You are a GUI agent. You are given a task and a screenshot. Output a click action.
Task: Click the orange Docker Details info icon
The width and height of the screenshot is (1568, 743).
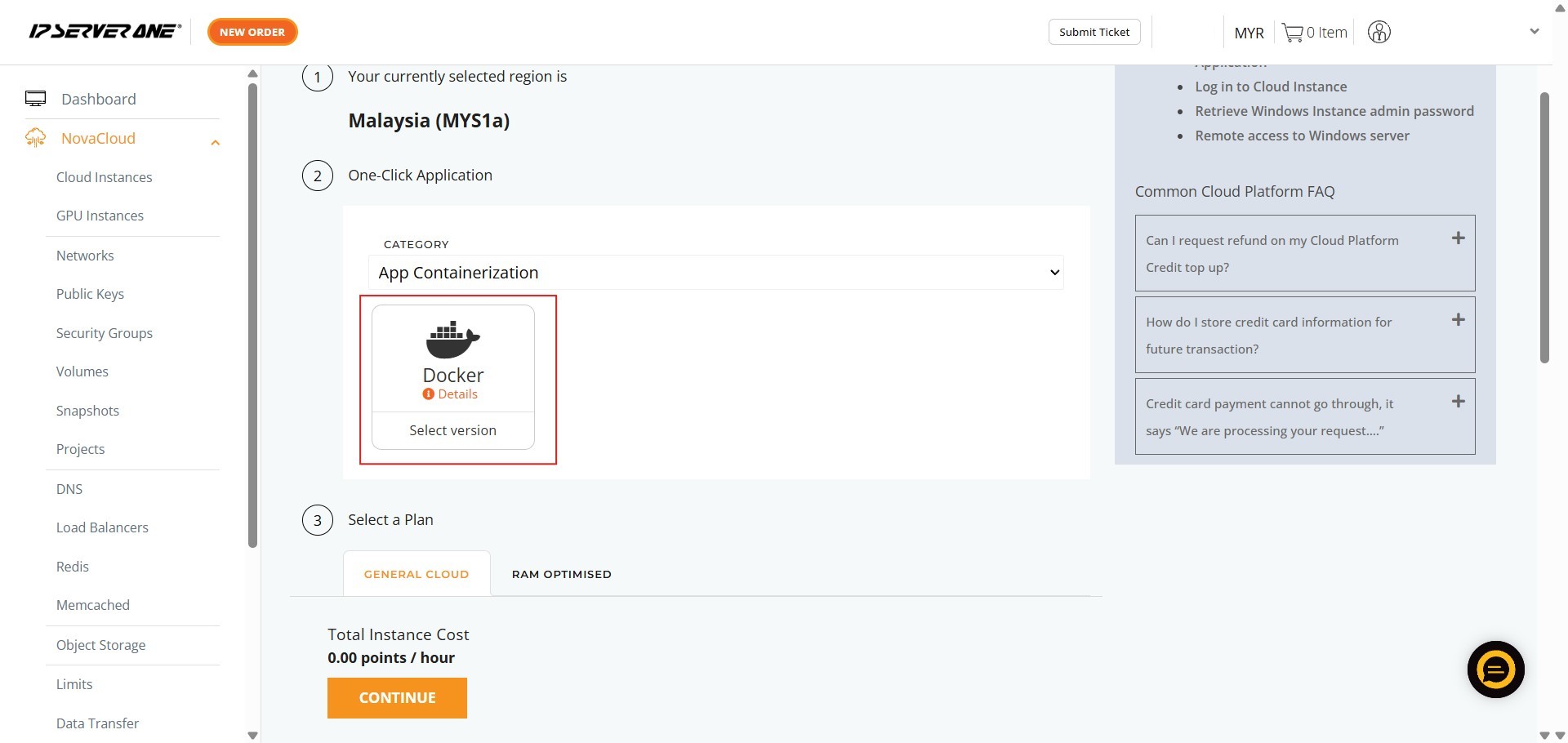tap(428, 394)
